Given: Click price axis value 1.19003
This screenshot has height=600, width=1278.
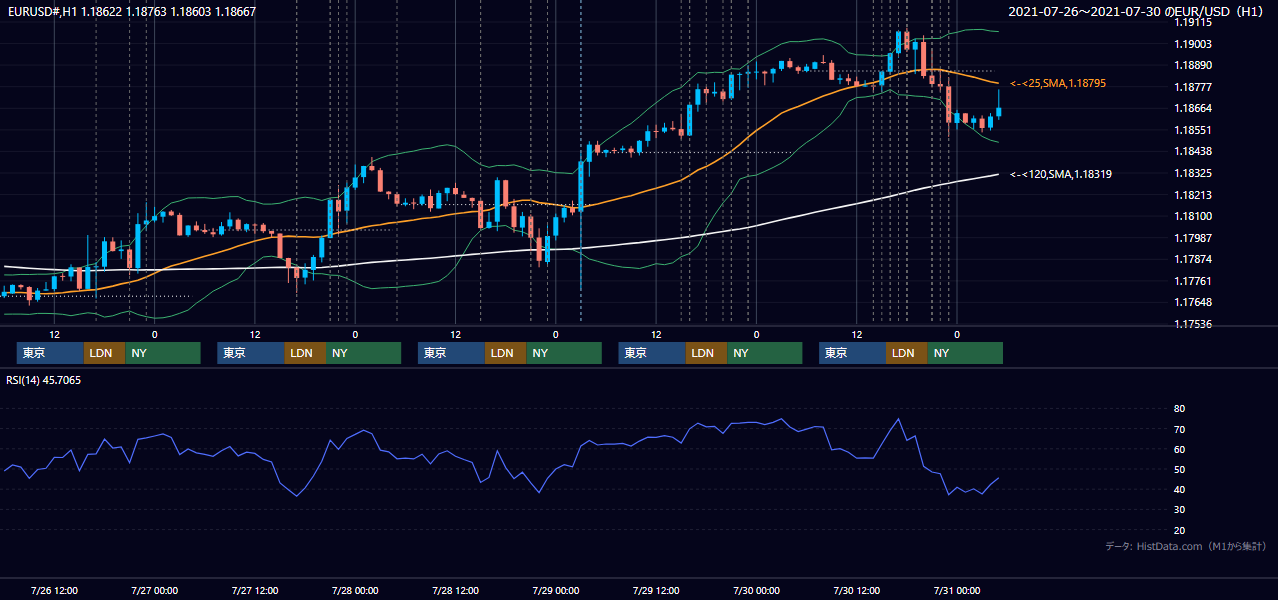Looking at the screenshot, I should pyautogui.click(x=1193, y=44).
